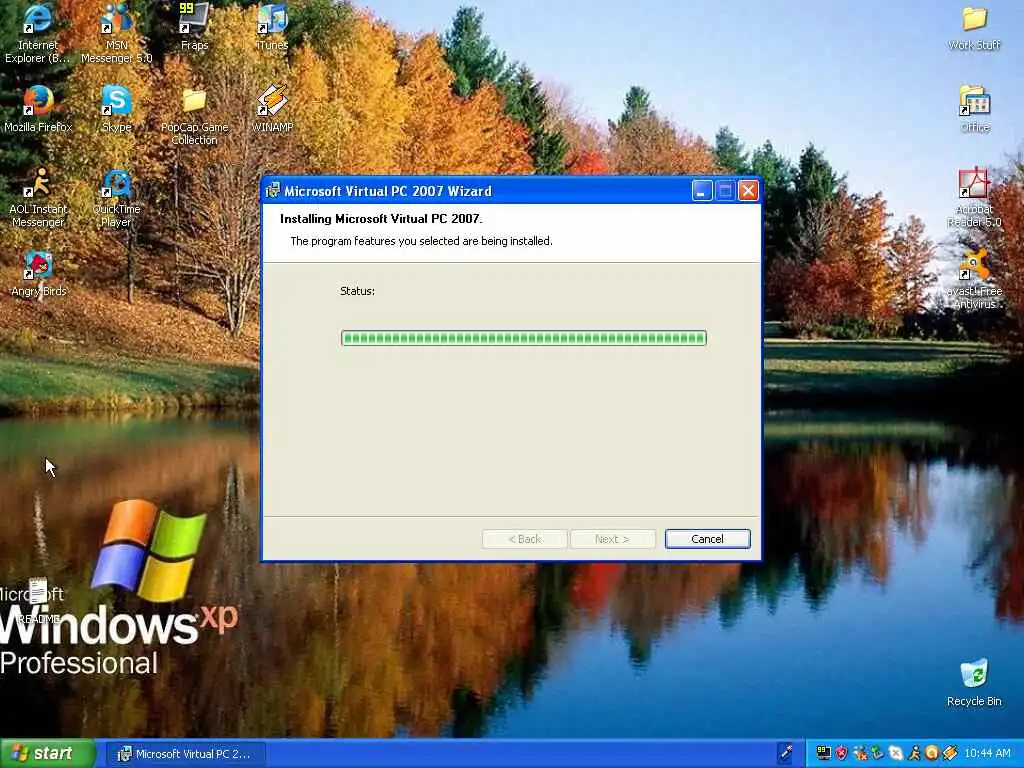Select Mozilla Firefox desktop icon
The image size is (1024, 768).
(x=38, y=109)
